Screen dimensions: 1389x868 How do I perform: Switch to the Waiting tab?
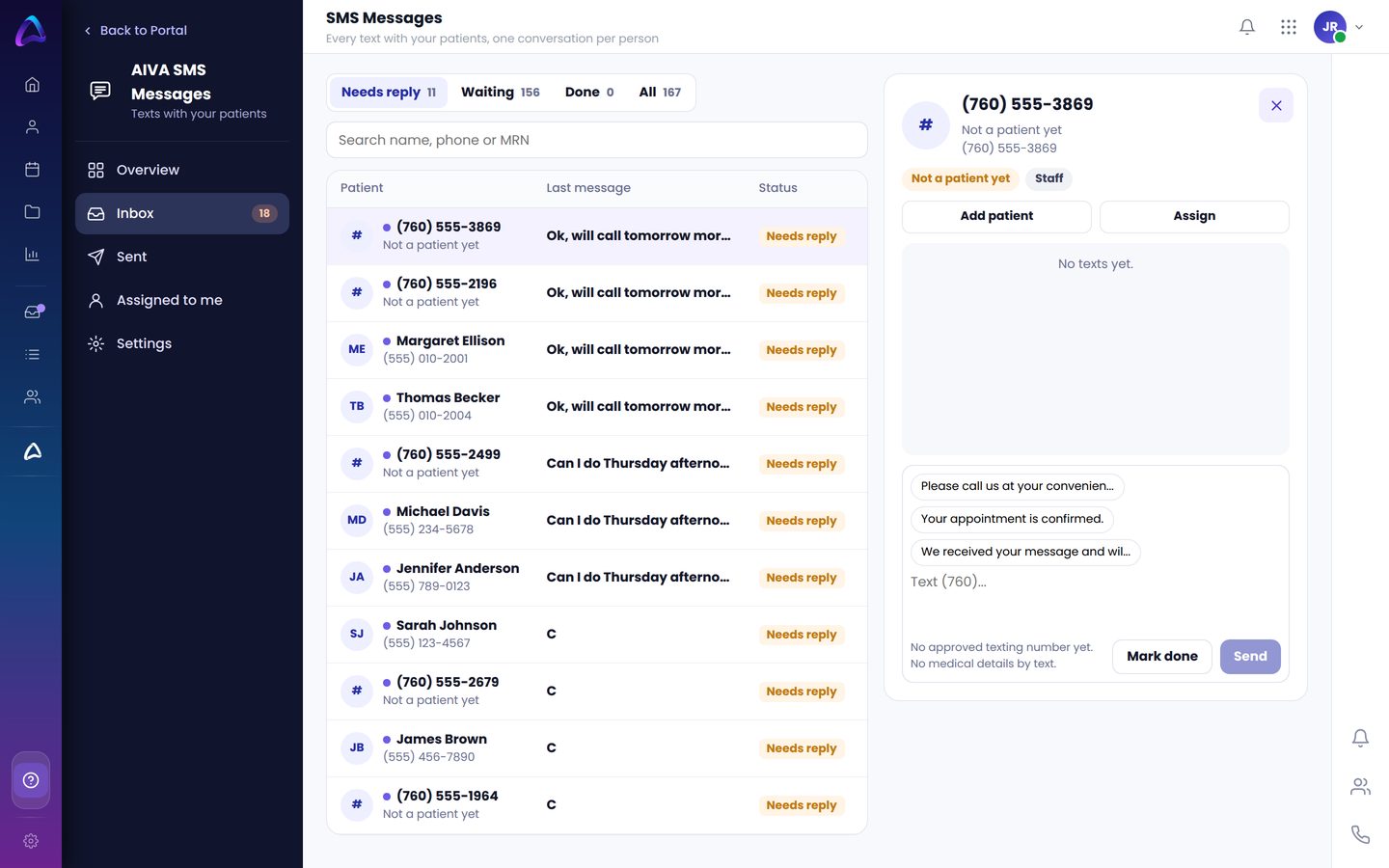pos(500,93)
